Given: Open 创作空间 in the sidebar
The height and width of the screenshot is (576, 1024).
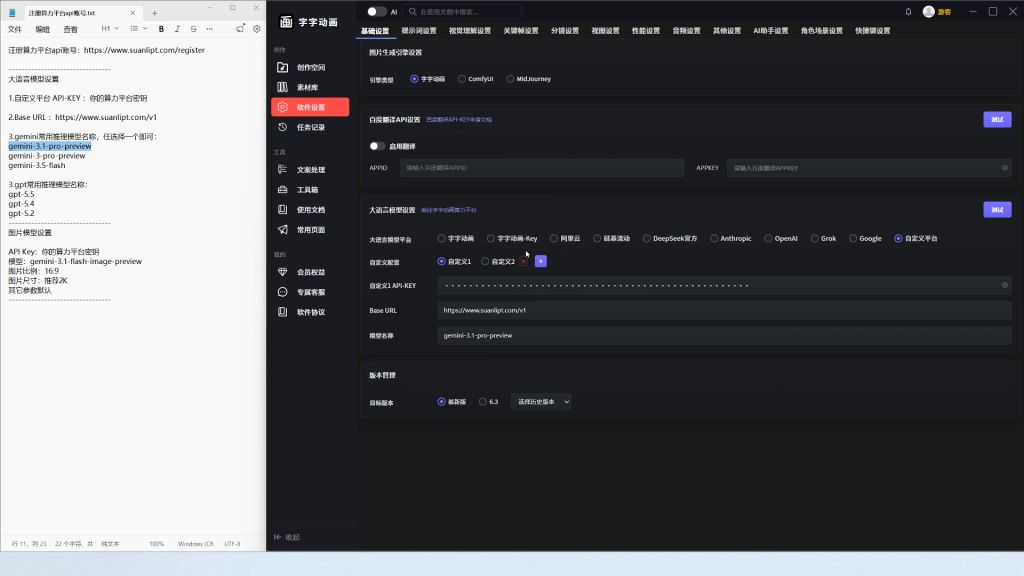Looking at the screenshot, I should 310,67.
